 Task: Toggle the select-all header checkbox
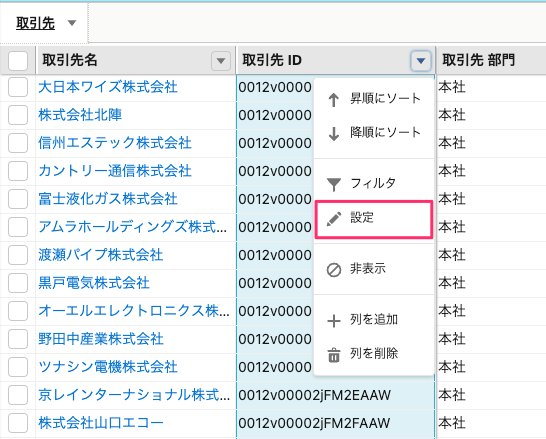[18, 61]
